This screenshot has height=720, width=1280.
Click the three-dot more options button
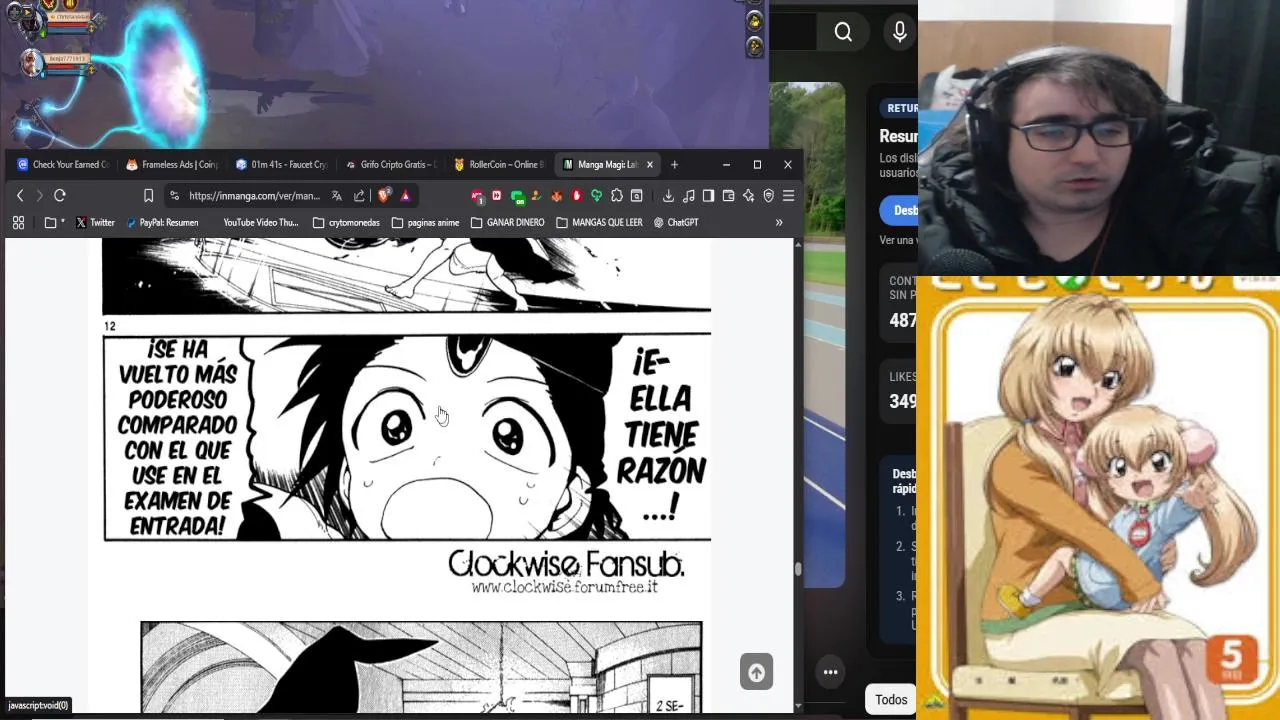(x=830, y=672)
